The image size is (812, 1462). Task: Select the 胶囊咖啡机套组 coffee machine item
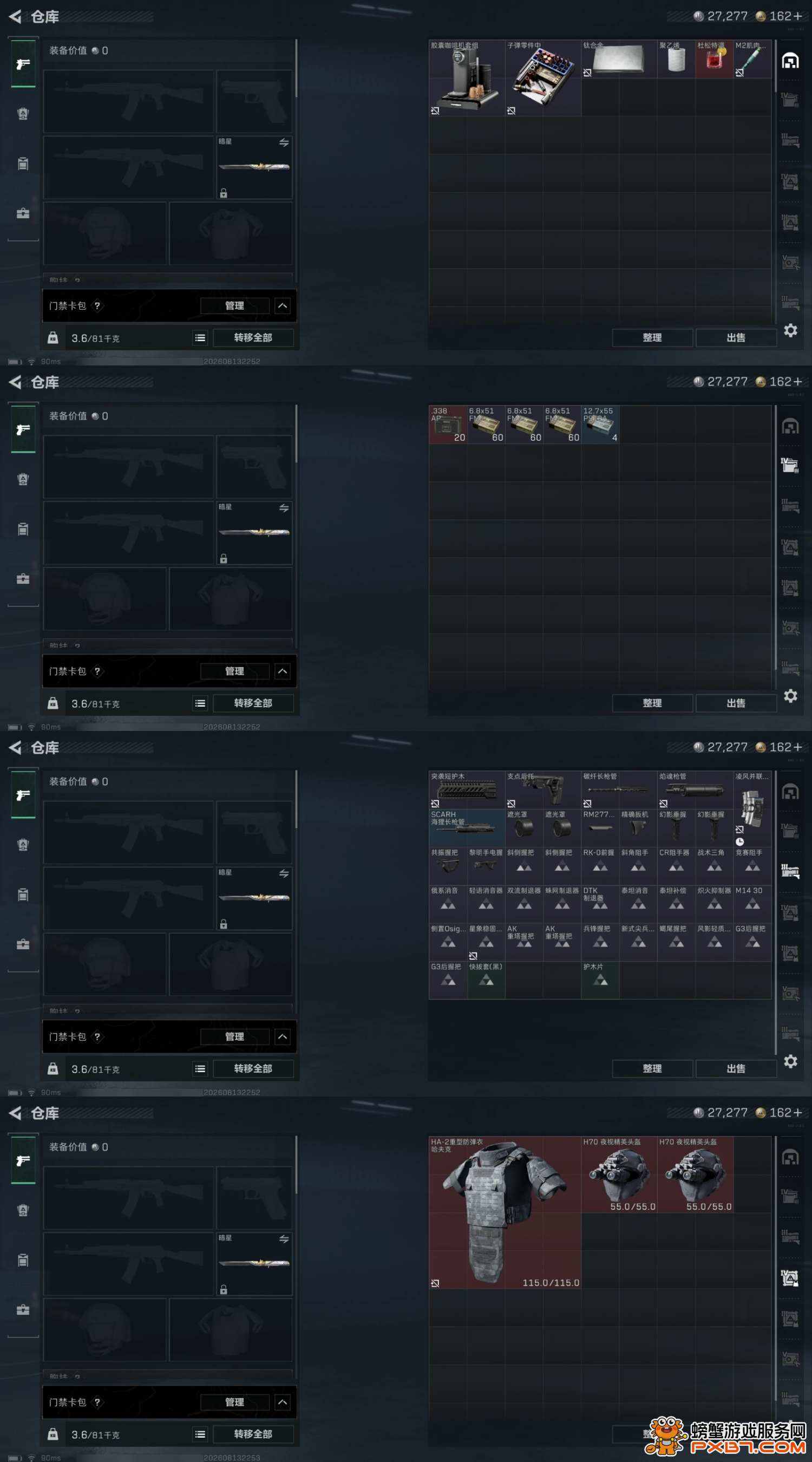(x=467, y=78)
